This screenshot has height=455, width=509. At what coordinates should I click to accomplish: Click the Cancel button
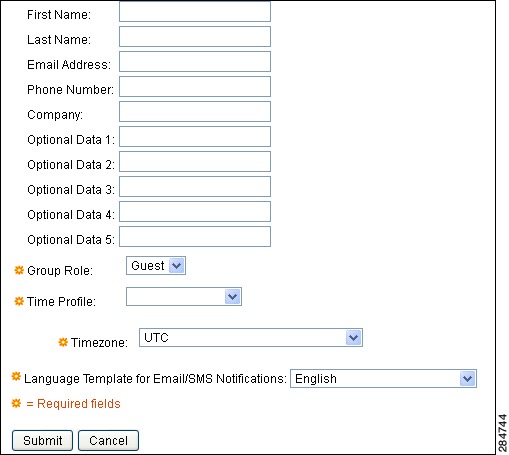[108, 440]
